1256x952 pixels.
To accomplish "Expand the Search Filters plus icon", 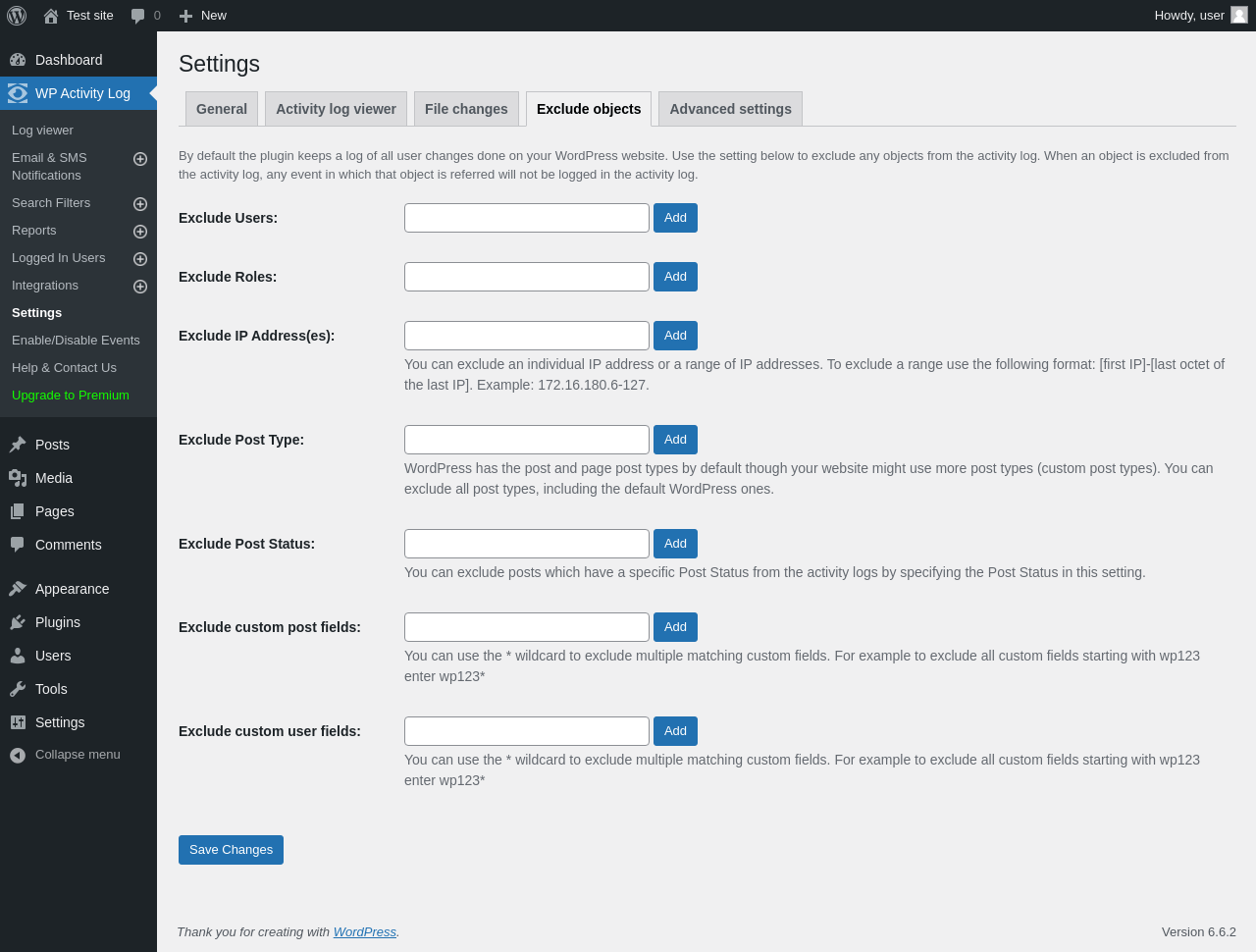I will (x=140, y=204).
